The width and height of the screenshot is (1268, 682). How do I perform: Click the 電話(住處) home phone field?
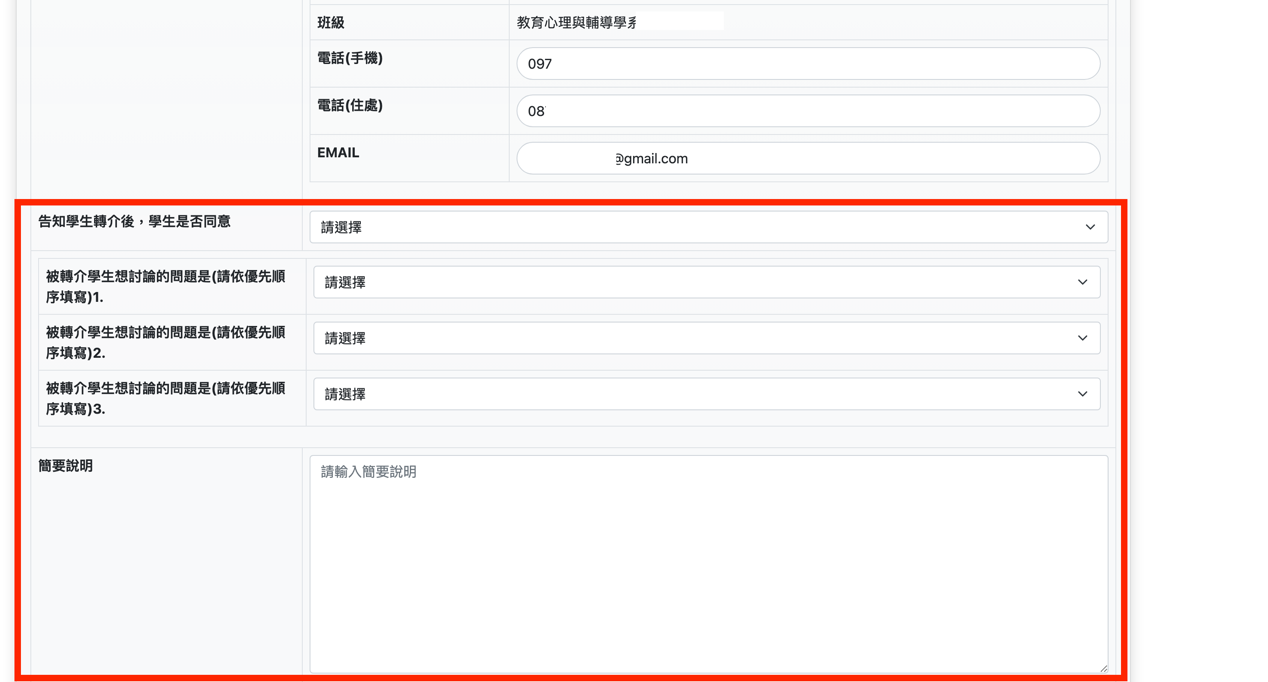[807, 110]
